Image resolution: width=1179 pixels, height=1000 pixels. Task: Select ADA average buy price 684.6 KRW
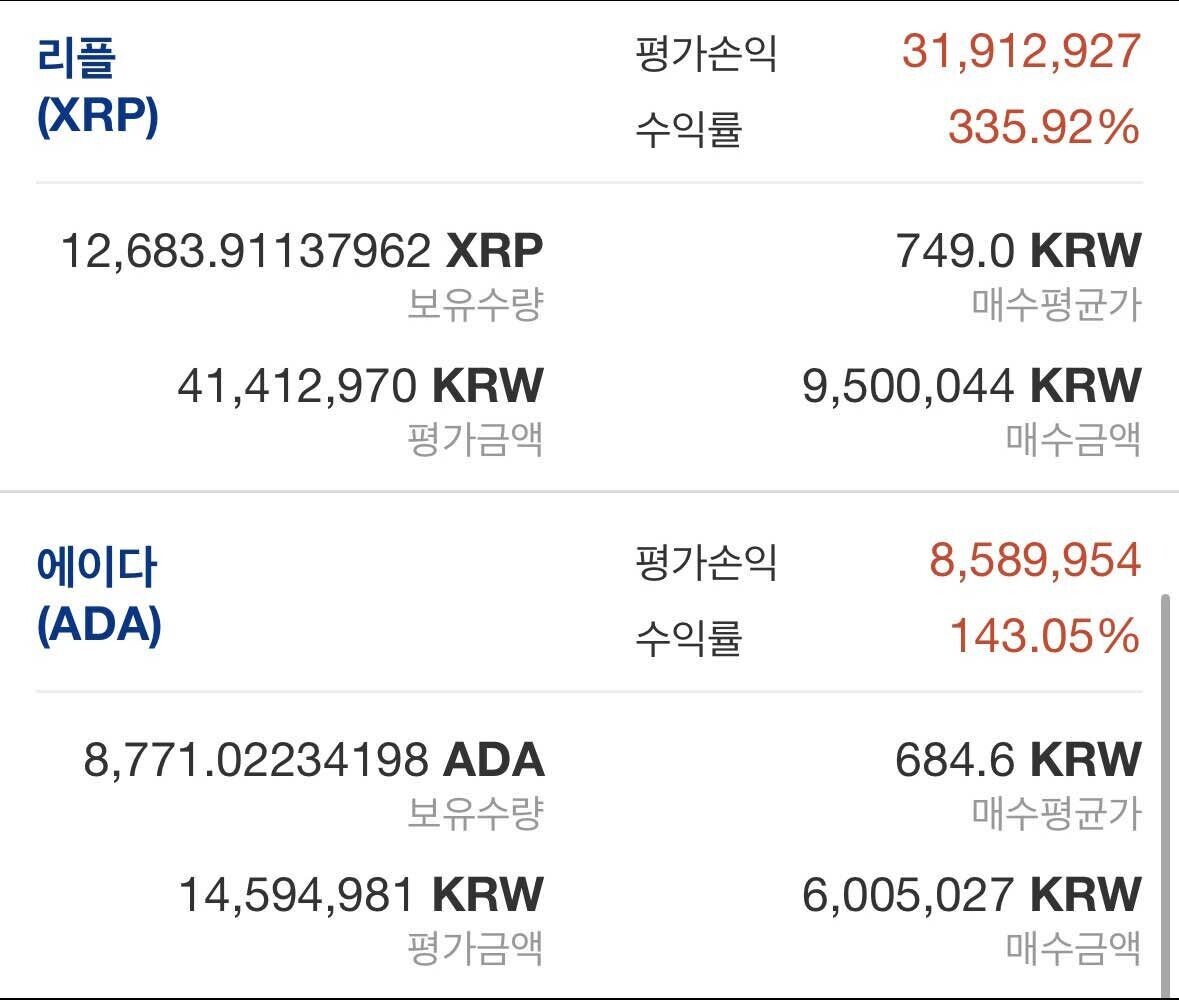(x=1017, y=760)
